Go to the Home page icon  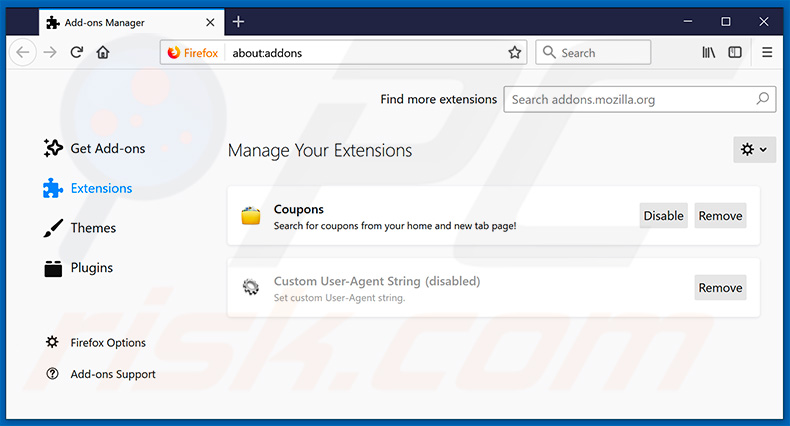click(x=103, y=53)
